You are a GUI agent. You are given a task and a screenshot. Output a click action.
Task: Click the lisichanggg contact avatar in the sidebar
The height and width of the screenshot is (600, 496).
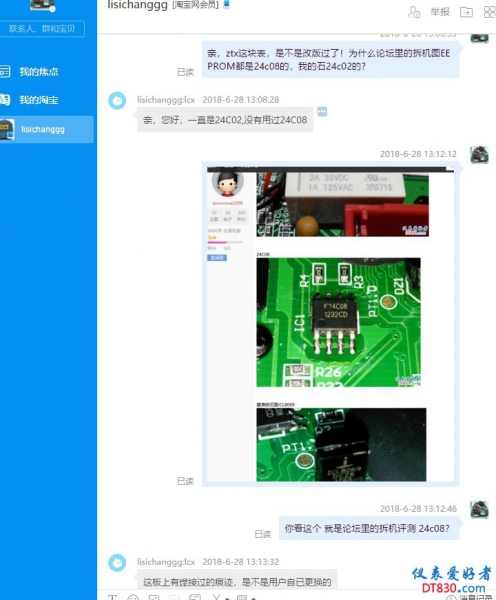click(x=7, y=129)
